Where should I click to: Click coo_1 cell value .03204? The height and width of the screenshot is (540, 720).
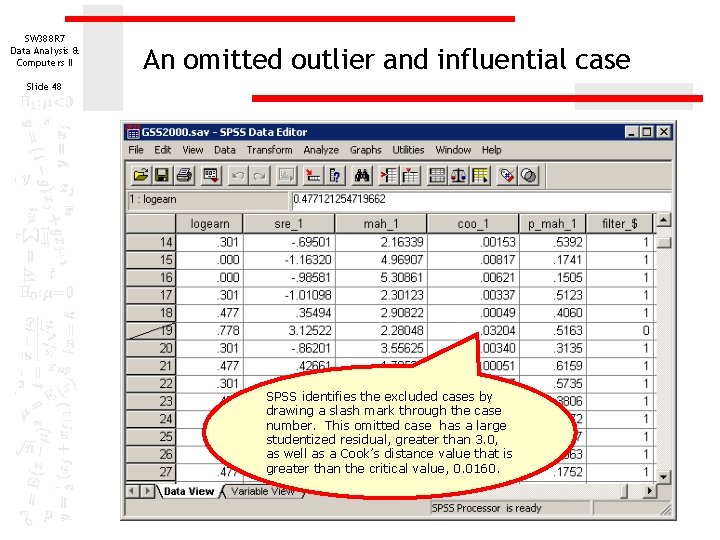(x=473, y=331)
